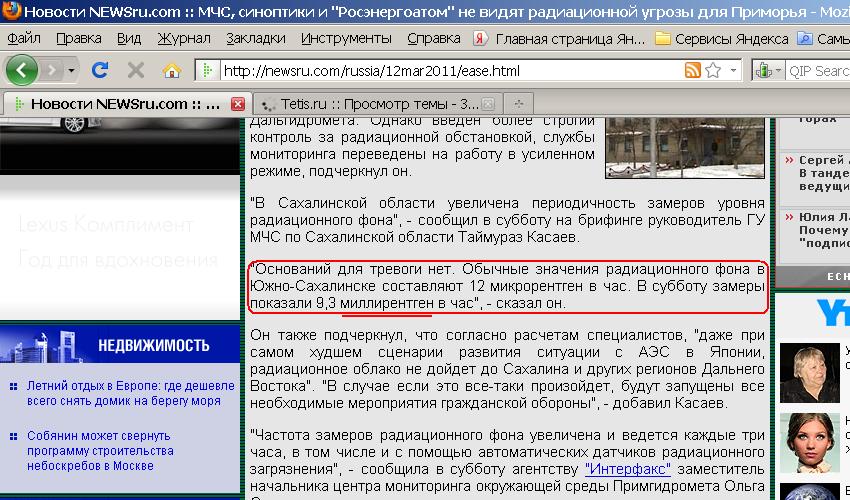Screen dimensions: 850x500
Task: Click the words '9,3 миллирентген в час'
Action: [x=395, y=303]
